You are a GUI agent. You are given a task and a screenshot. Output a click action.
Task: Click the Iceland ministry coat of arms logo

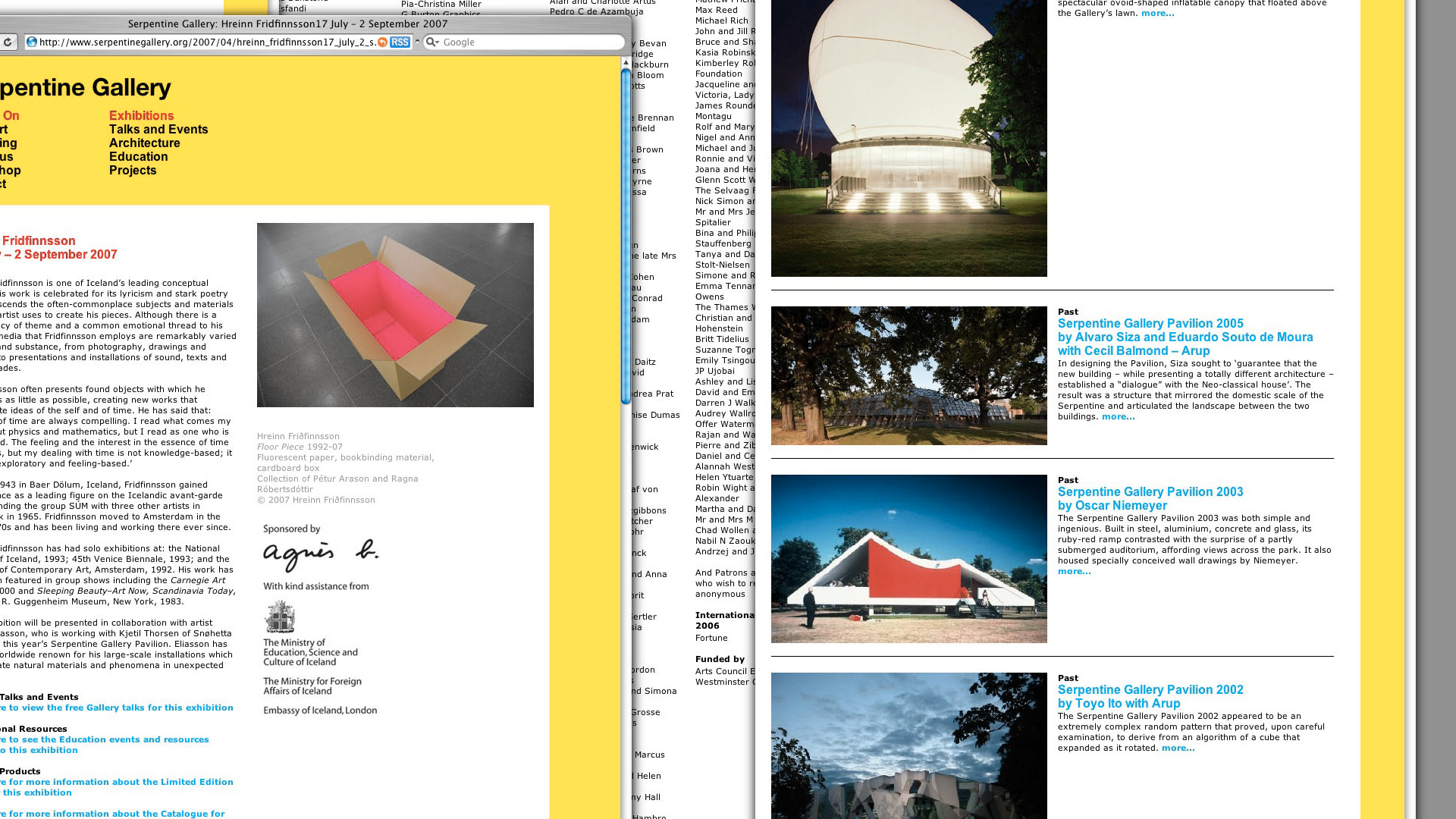pos(279,617)
